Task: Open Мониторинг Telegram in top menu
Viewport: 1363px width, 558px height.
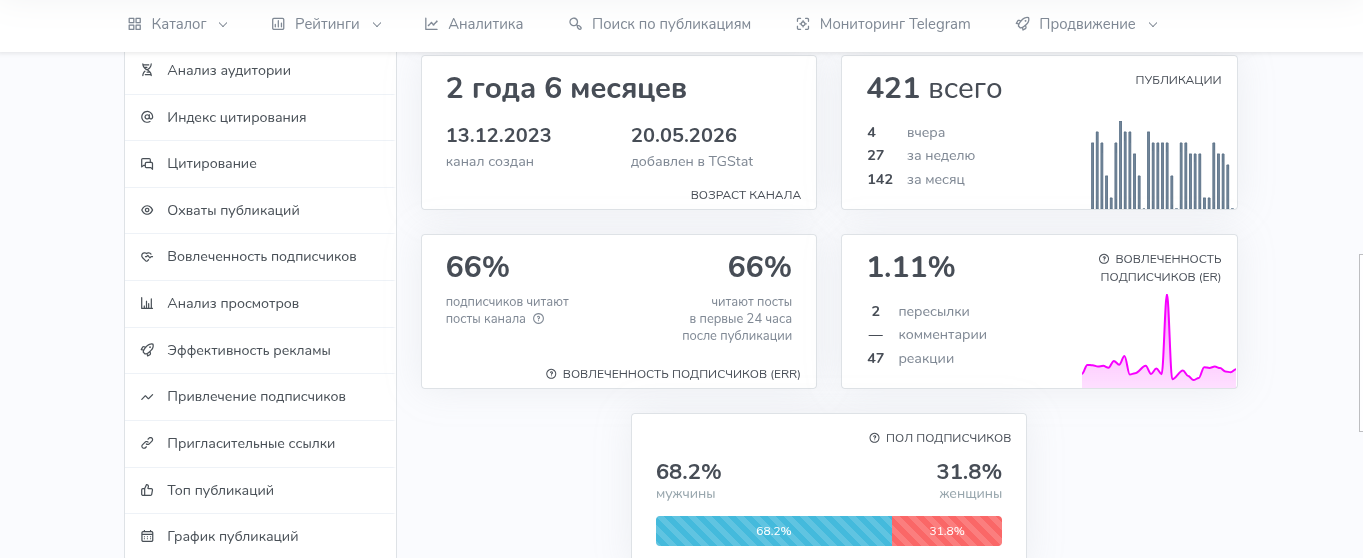Action: pyautogui.click(x=883, y=24)
